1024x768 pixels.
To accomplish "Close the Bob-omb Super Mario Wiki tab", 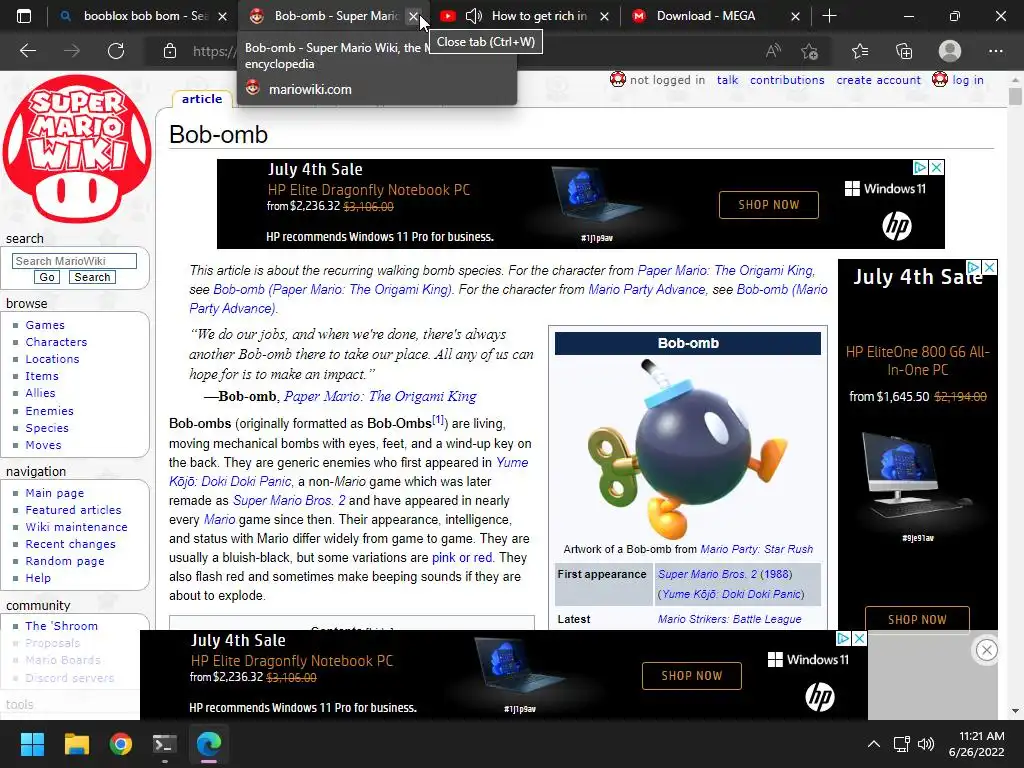I will (x=413, y=16).
